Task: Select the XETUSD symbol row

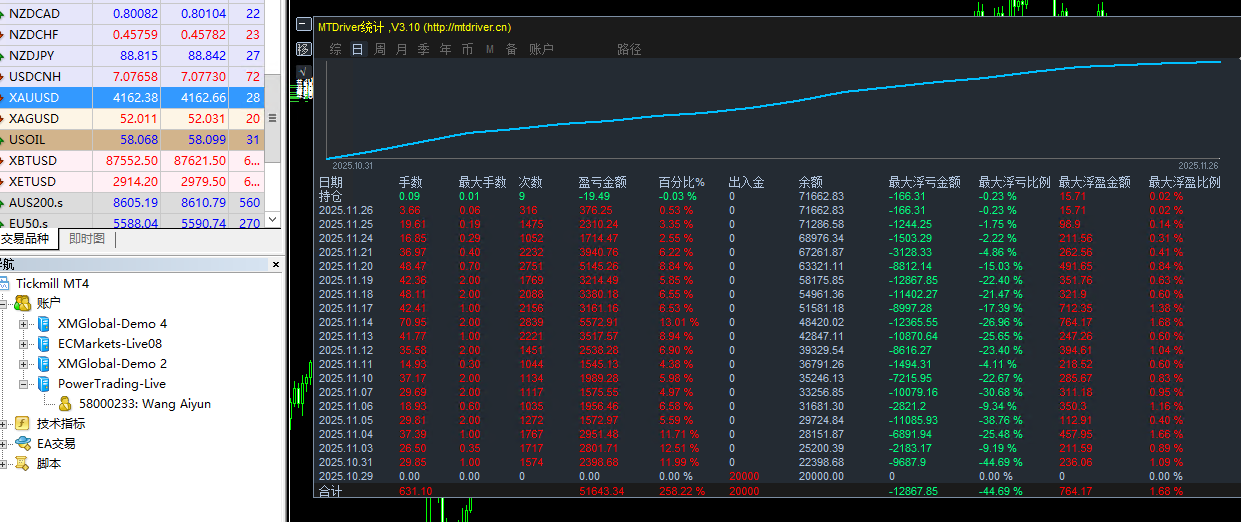Action: pos(132,182)
